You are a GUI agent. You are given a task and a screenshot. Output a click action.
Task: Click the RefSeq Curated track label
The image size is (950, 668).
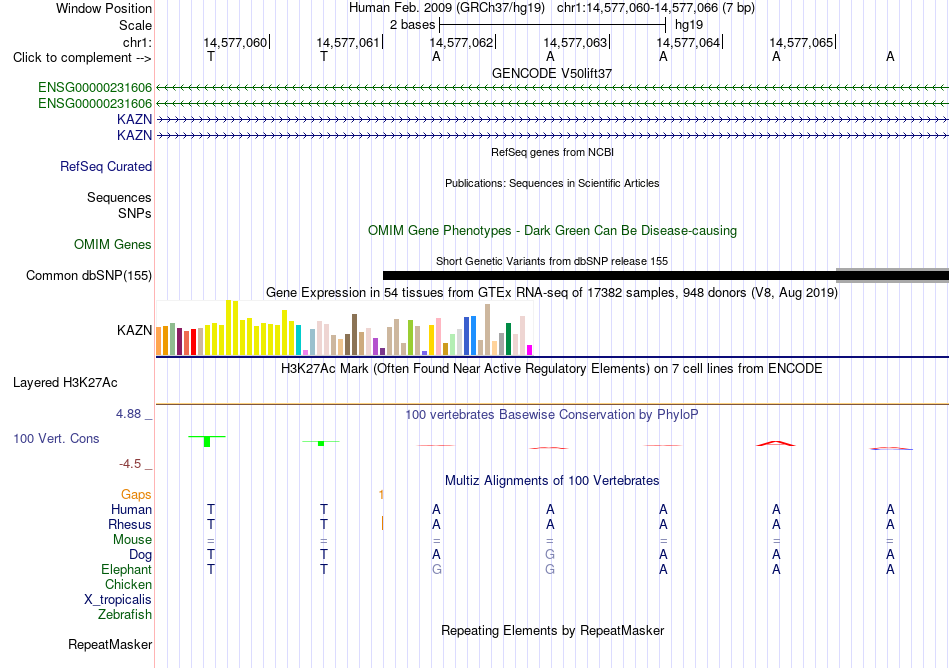(x=106, y=167)
